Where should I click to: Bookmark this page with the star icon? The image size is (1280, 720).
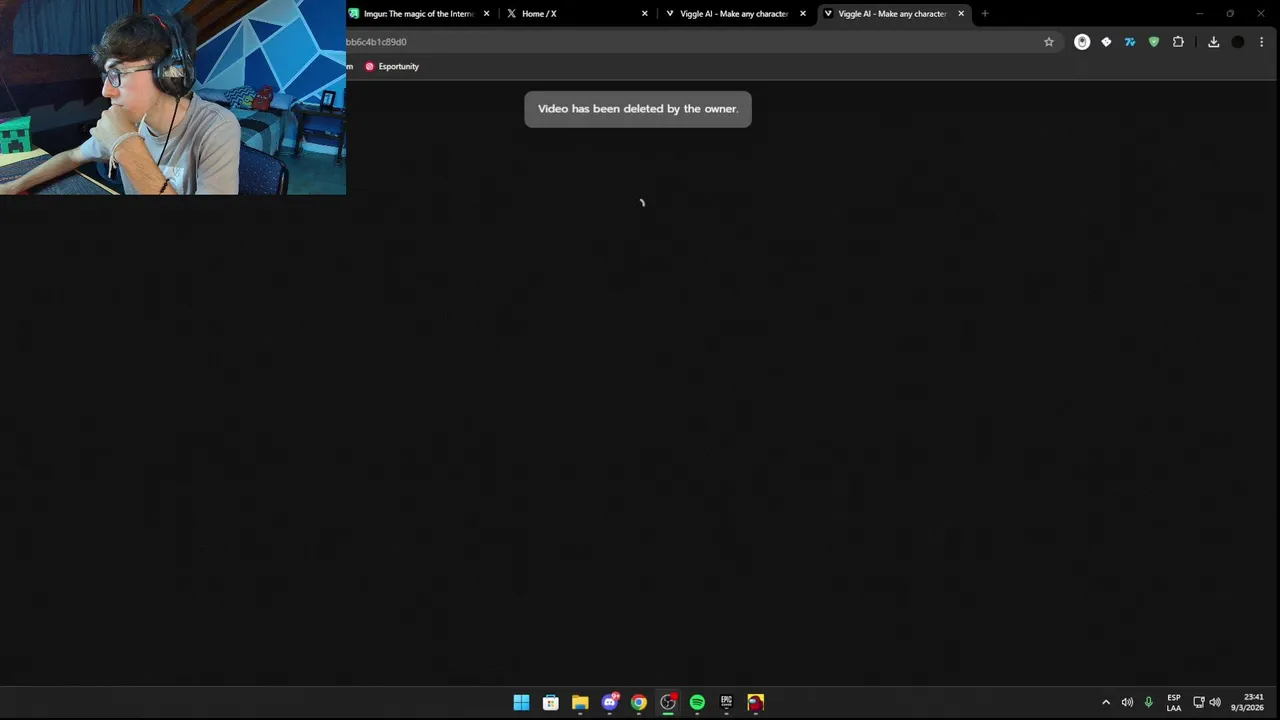click(1049, 42)
